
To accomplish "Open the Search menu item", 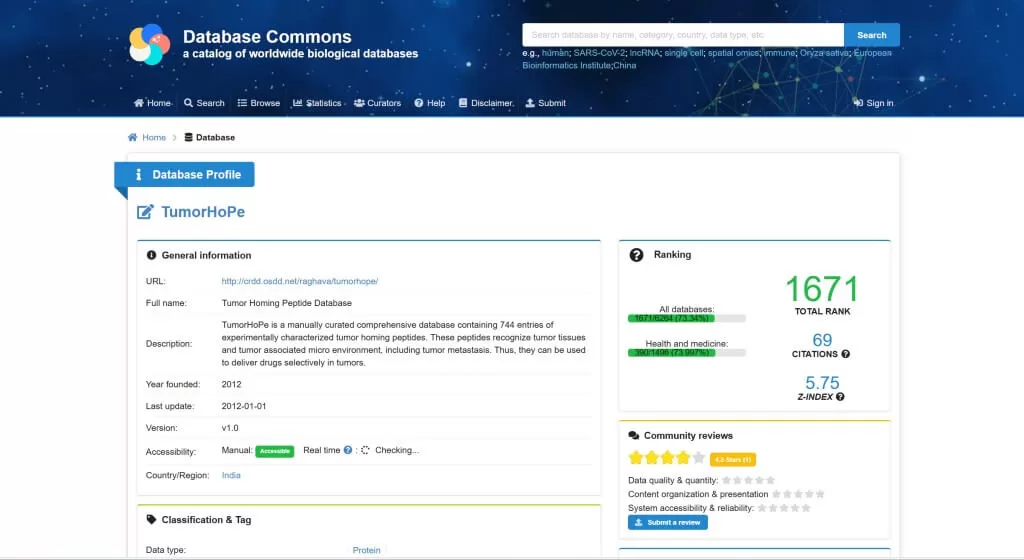I will [204, 103].
